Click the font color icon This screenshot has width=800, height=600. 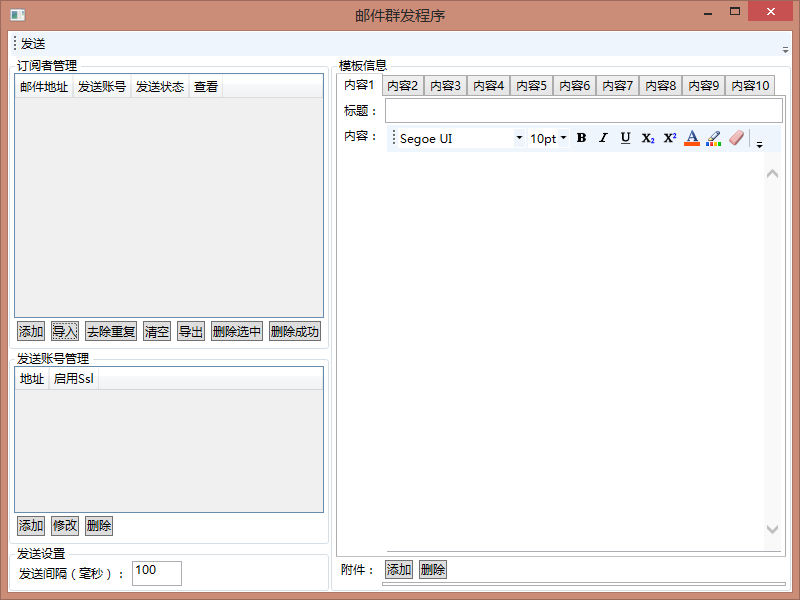pyautogui.click(x=692, y=138)
